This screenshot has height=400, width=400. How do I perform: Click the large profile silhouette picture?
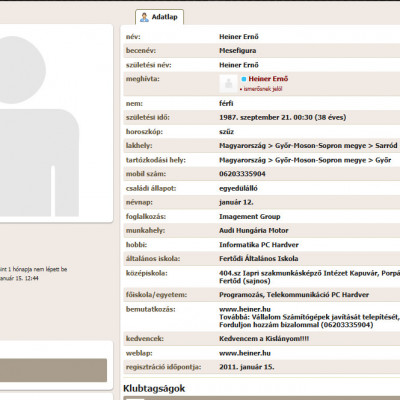tap(39, 125)
